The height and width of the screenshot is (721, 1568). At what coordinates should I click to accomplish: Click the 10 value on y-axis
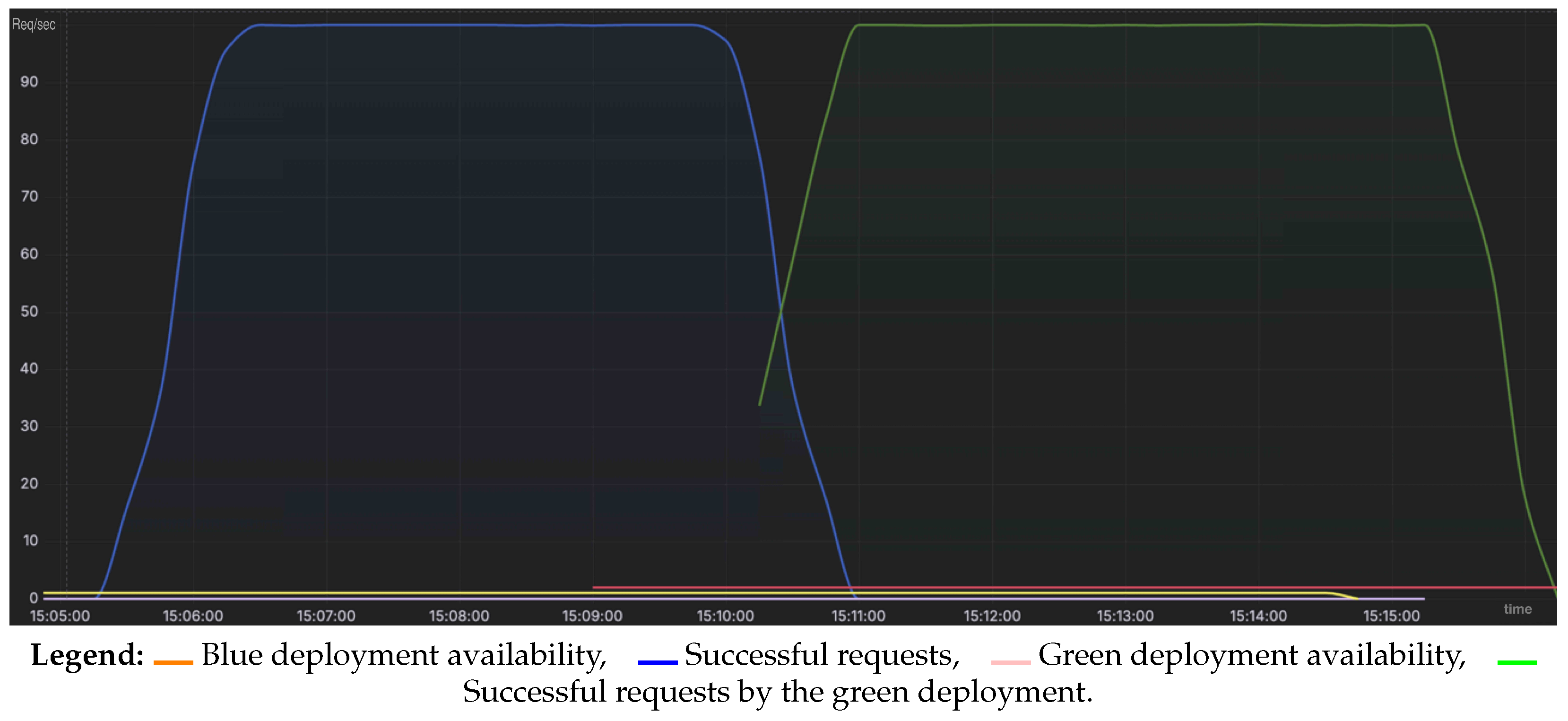click(x=30, y=540)
